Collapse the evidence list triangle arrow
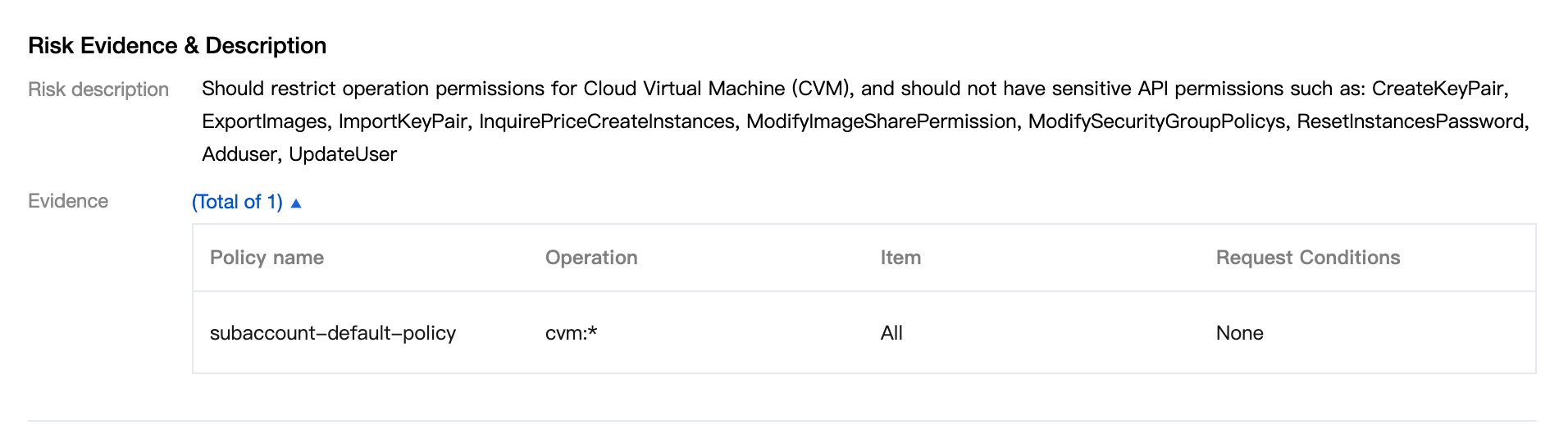 point(296,203)
